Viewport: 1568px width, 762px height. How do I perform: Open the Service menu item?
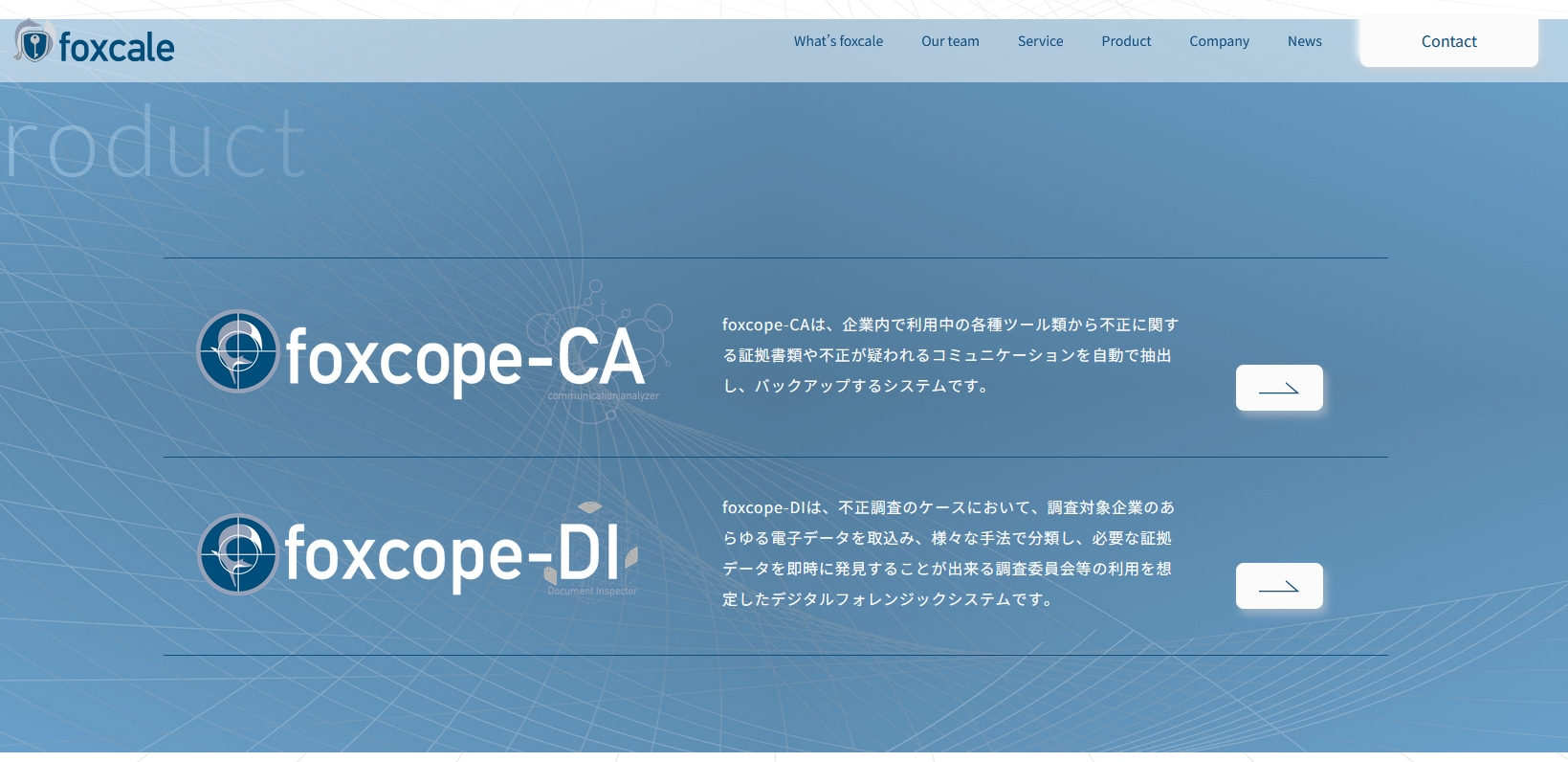(1040, 41)
